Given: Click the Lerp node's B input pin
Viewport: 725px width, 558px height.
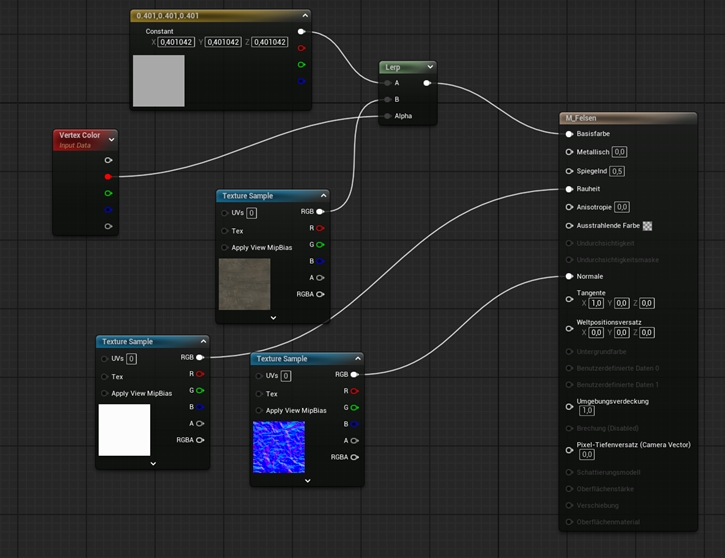Looking at the screenshot, I should coord(387,100).
